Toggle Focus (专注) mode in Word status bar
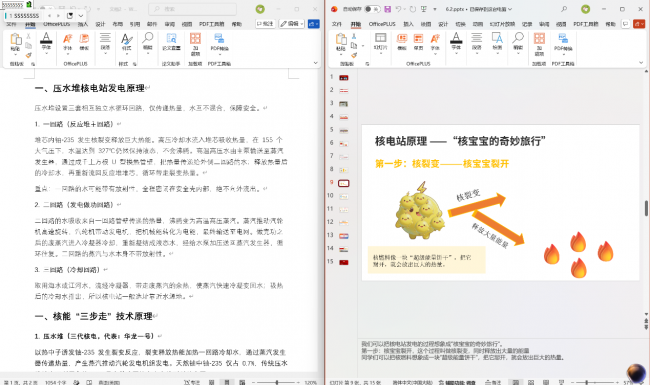 pos(192,382)
